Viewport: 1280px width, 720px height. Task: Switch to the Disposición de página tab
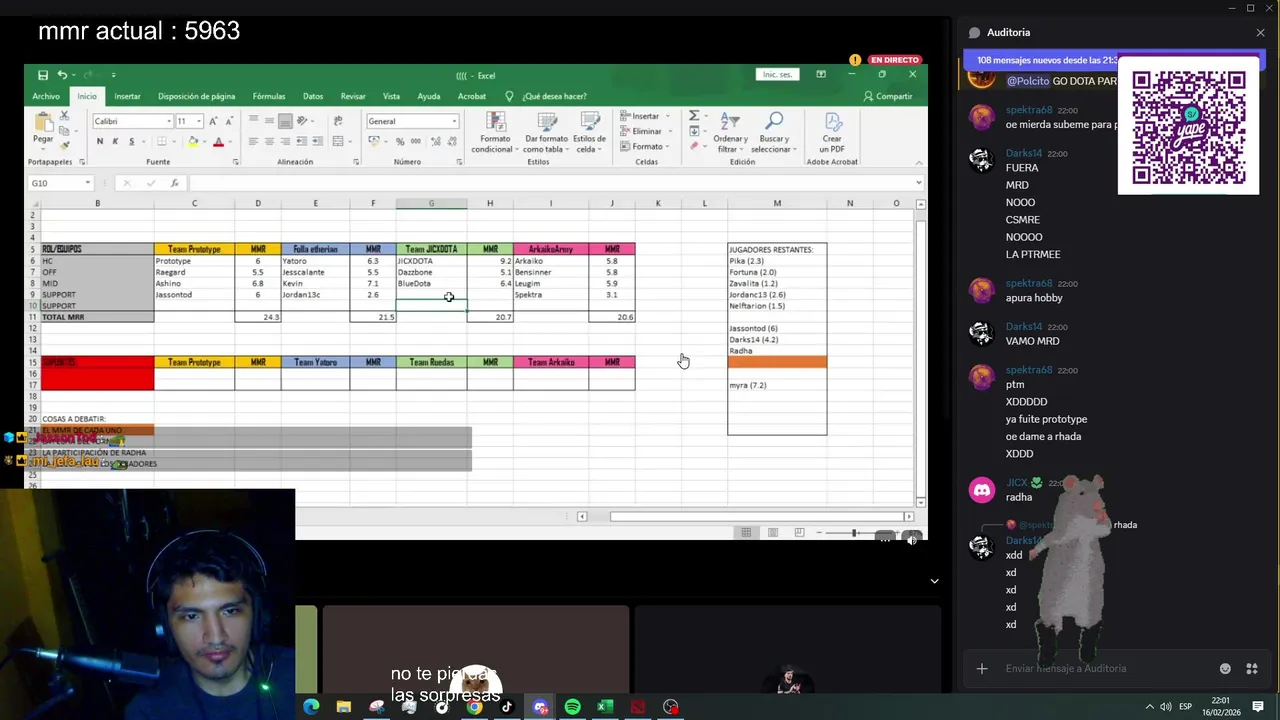196,96
